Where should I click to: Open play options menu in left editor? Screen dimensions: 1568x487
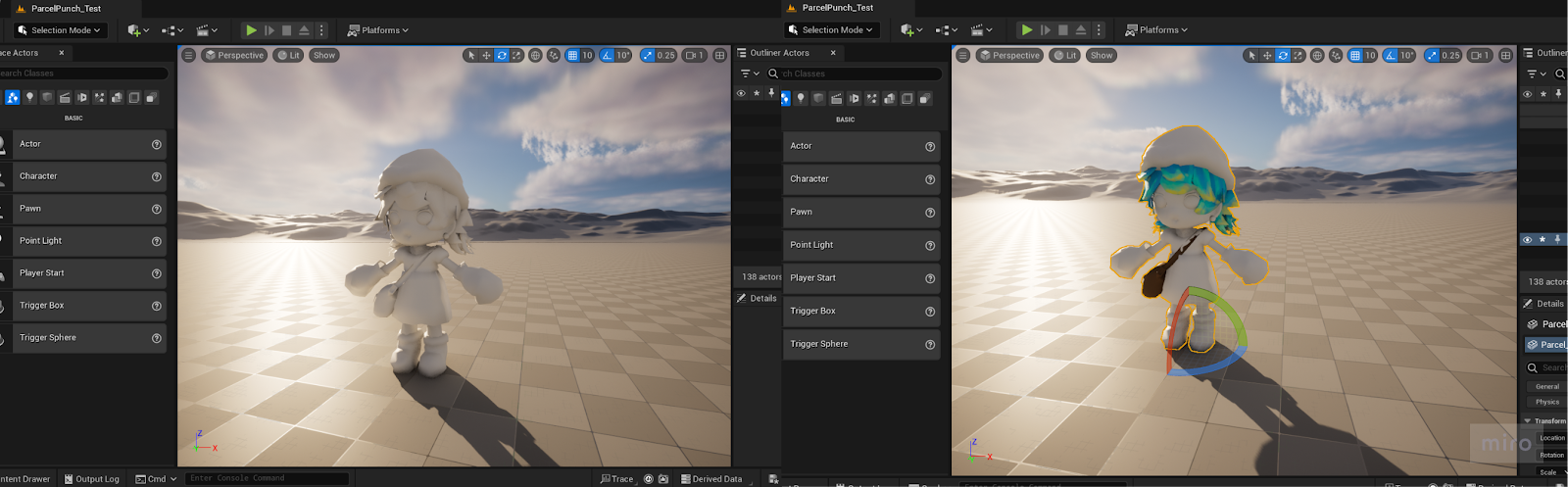(320, 30)
